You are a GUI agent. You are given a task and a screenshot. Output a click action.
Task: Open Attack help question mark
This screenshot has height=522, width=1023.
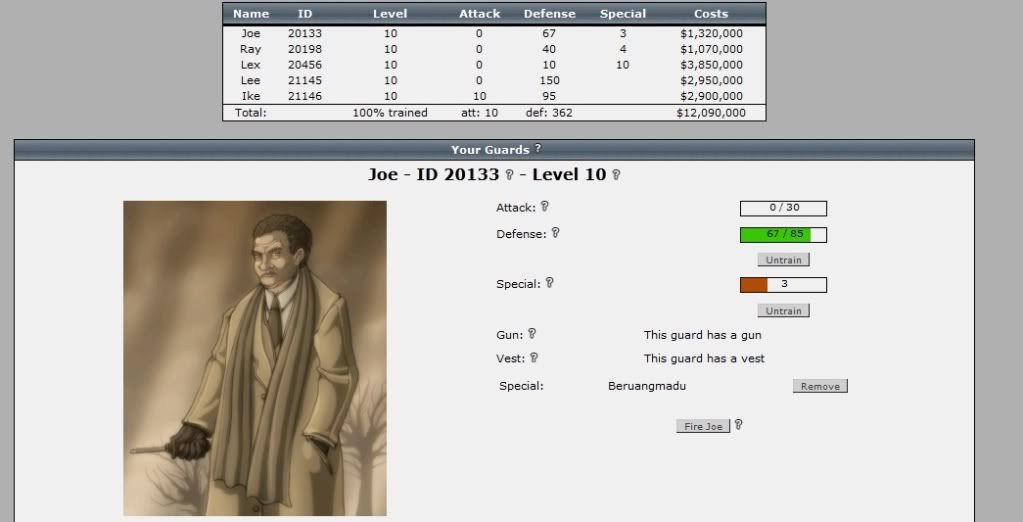click(545, 206)
